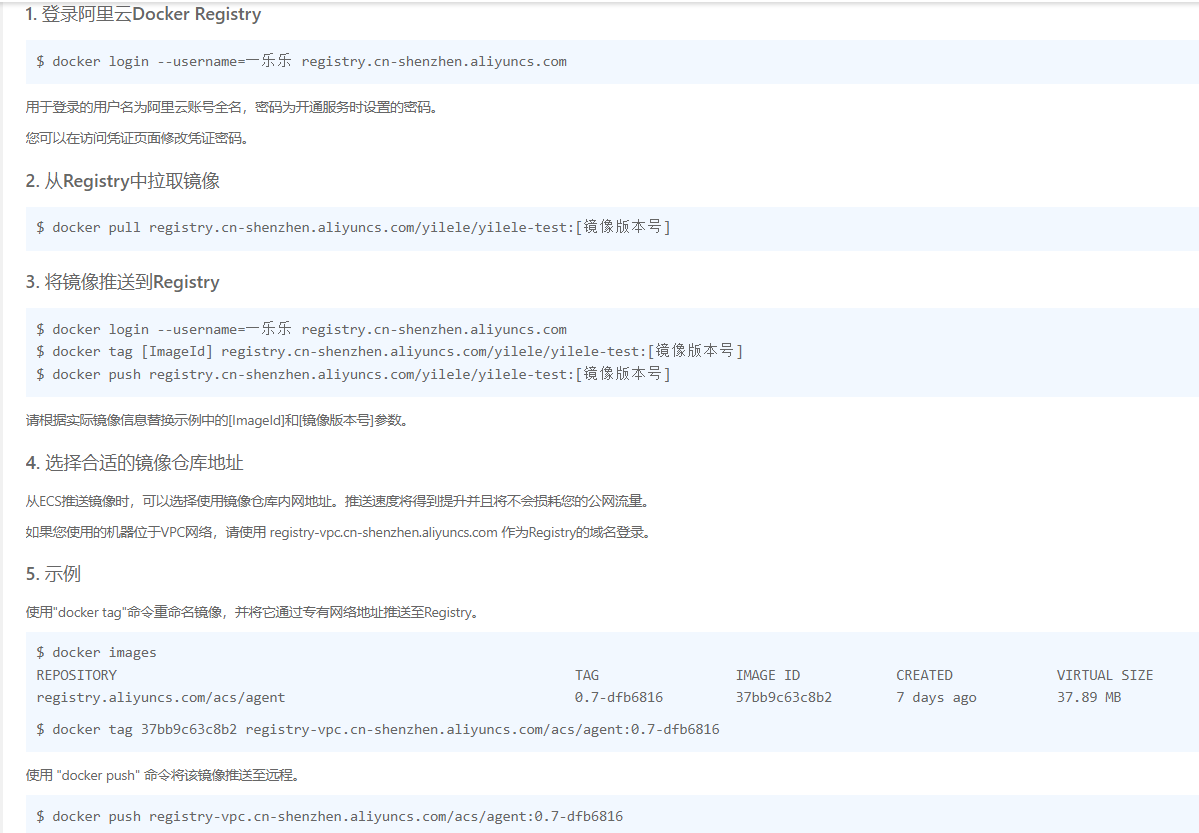Click text '使用"docker tag"命令重命名镜像'
The image size is (1199, 833).
click(x=124, y=613)
